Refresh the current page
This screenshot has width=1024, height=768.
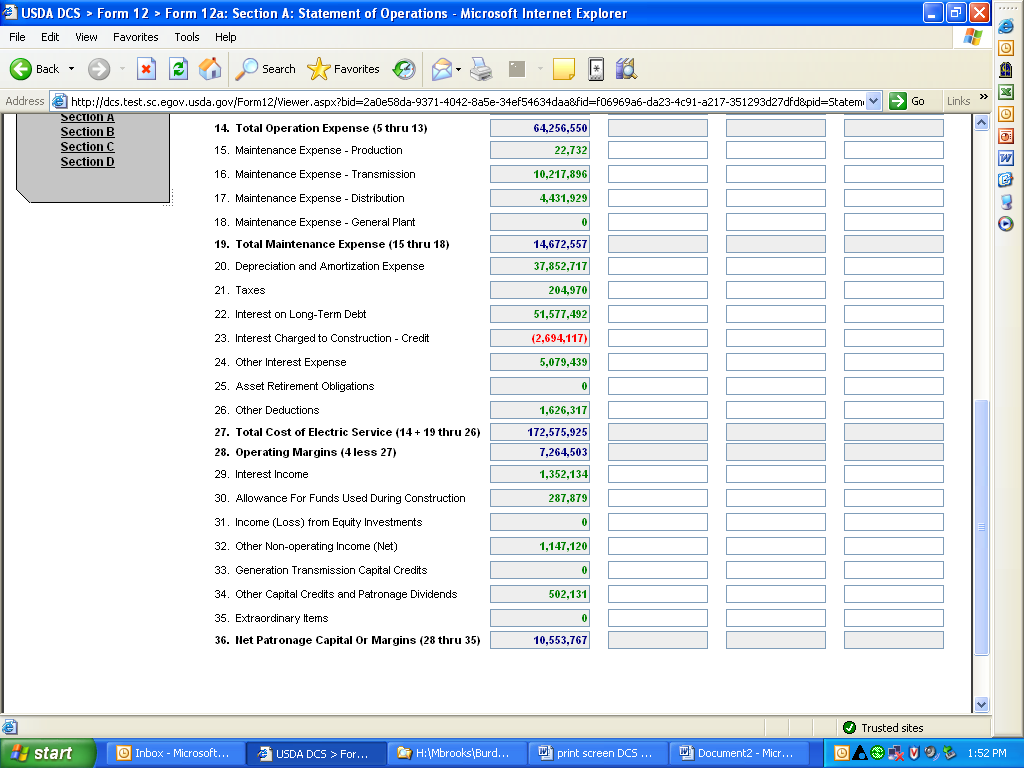(178, 69)
